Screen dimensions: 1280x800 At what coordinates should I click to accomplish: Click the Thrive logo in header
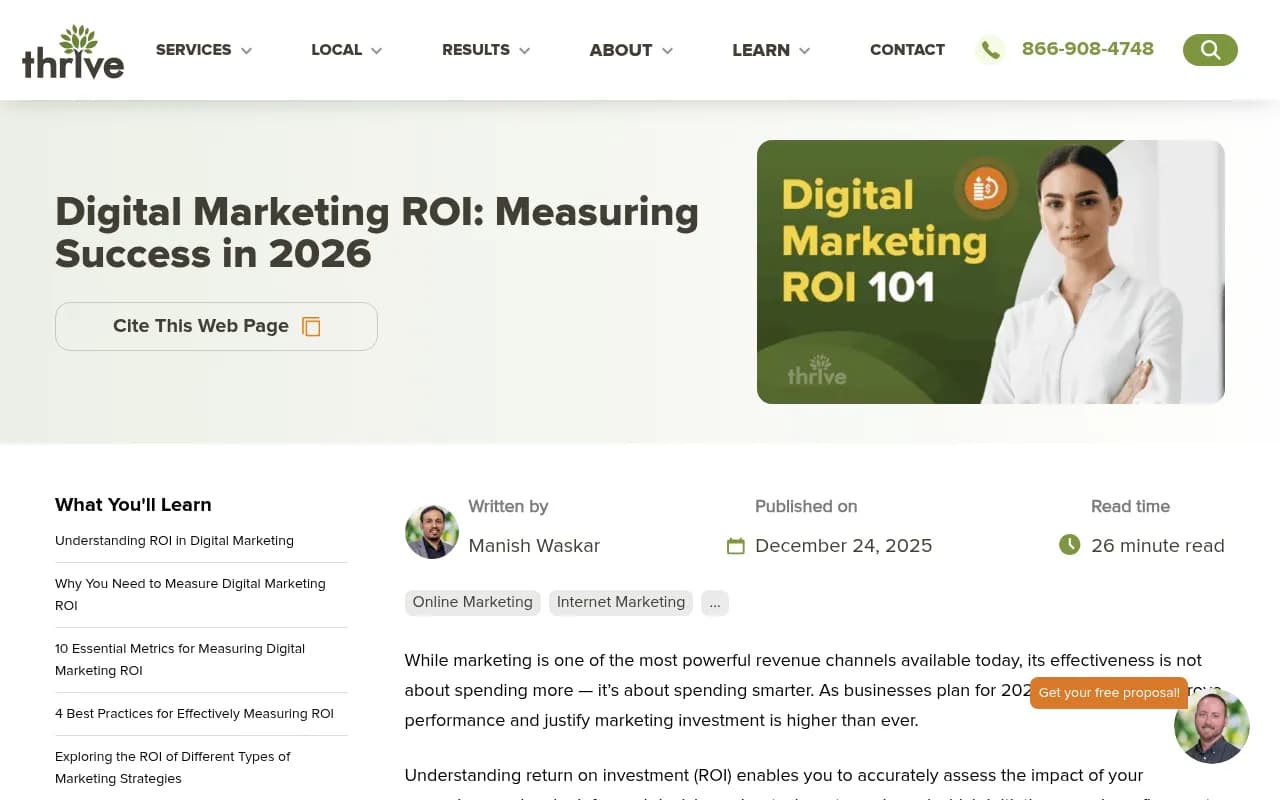(x=73, y=52)
